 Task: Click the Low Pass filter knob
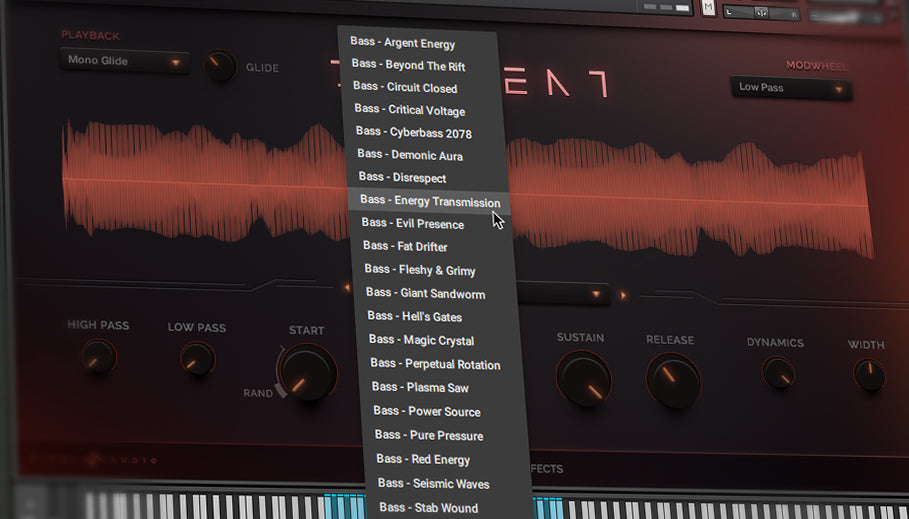pyautogui.click(x=198, y=359)
